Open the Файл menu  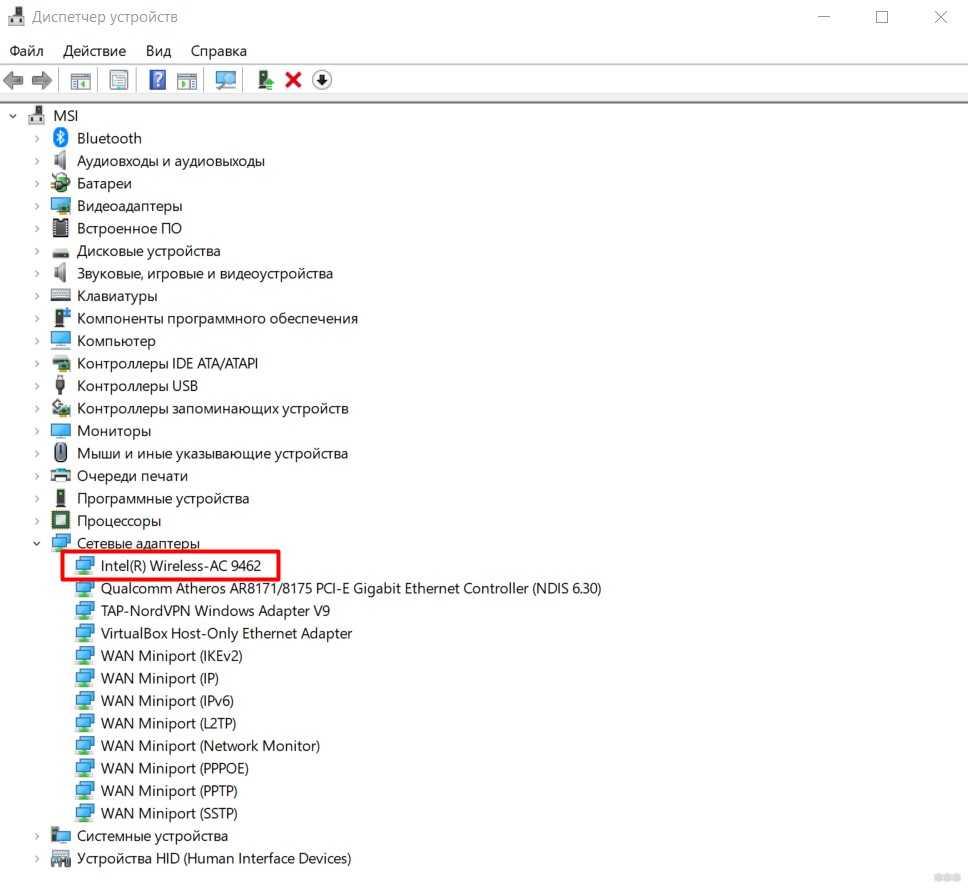(x=27, y=51)
